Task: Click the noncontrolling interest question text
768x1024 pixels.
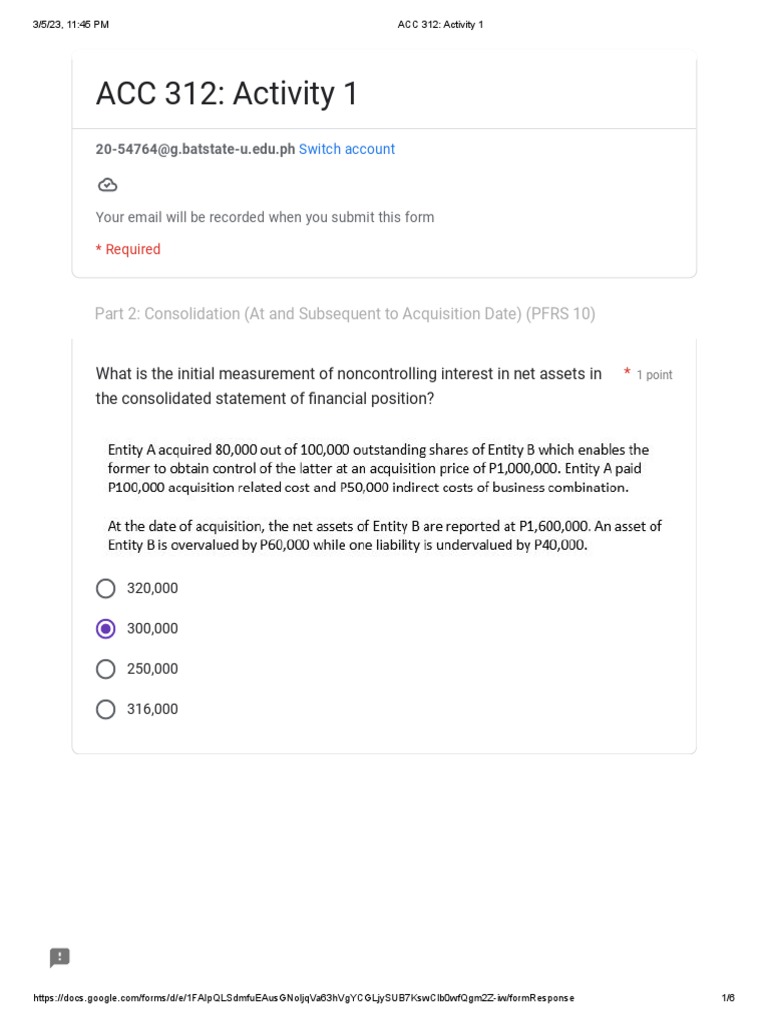Action: click(349, 386)
